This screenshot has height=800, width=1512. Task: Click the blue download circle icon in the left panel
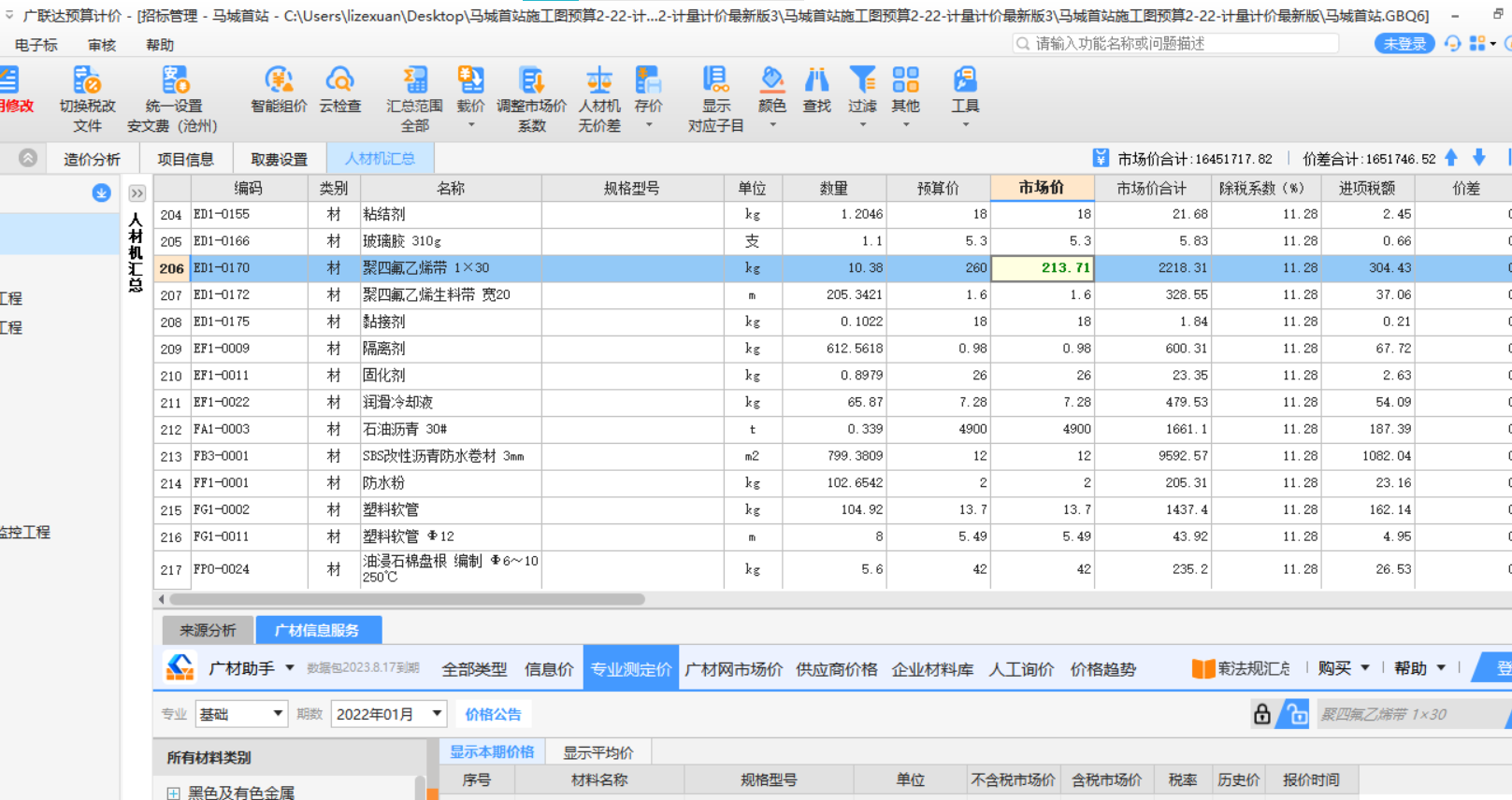pos(101,193)
